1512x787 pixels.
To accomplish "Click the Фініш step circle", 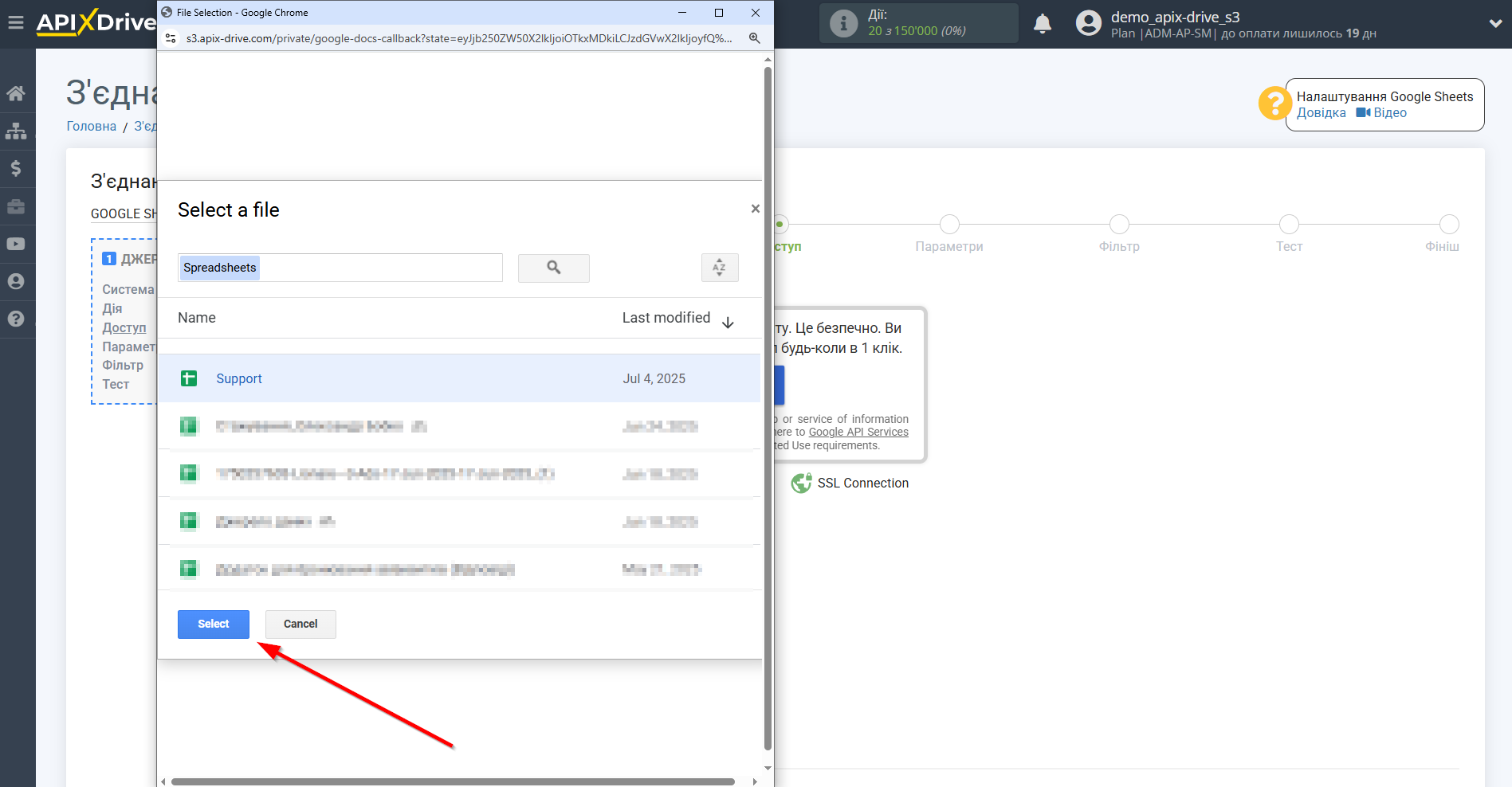I will click(1449, 224).
